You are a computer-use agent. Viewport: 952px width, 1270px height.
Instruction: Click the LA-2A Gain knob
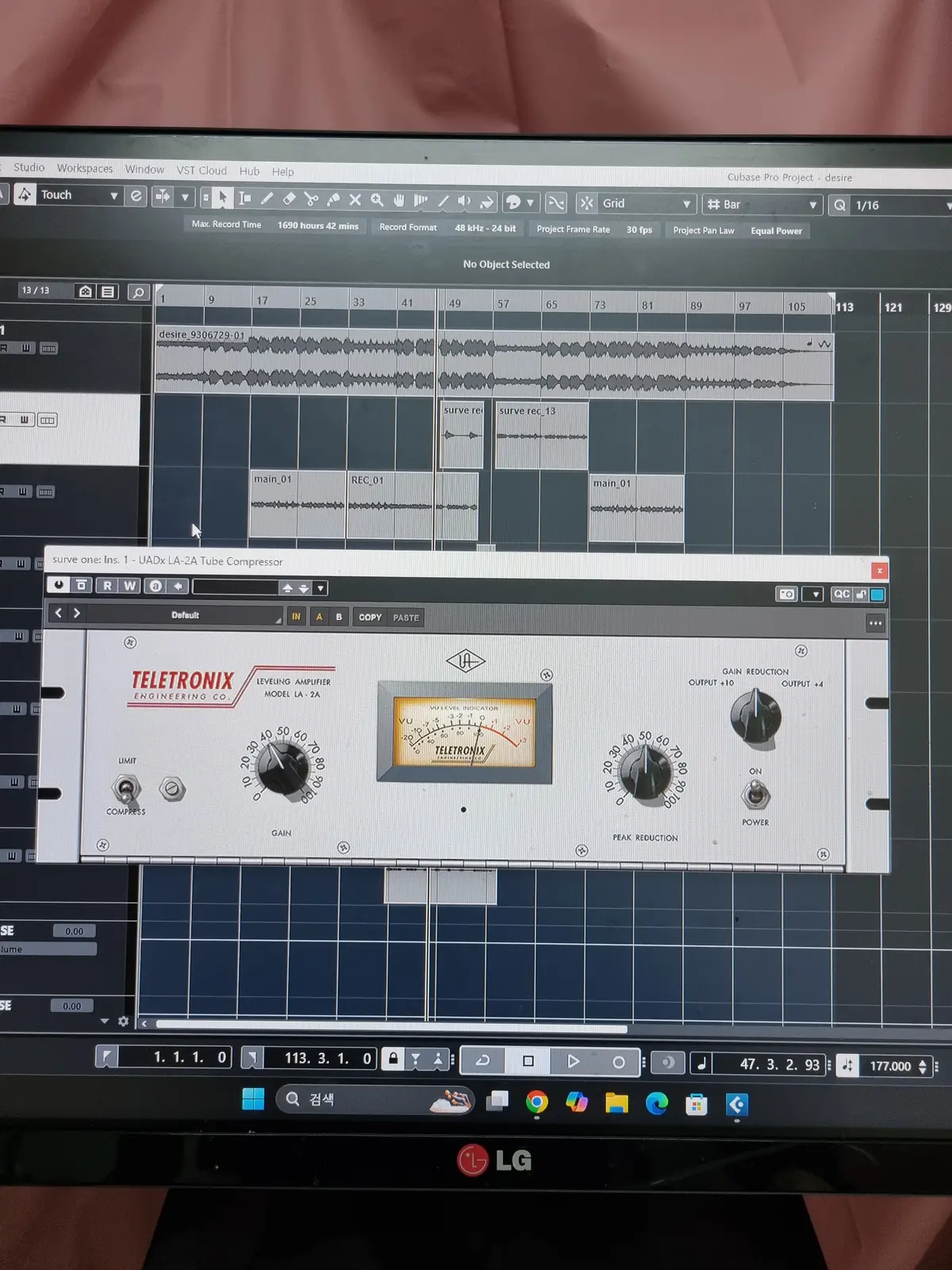[x=282, y=767]
